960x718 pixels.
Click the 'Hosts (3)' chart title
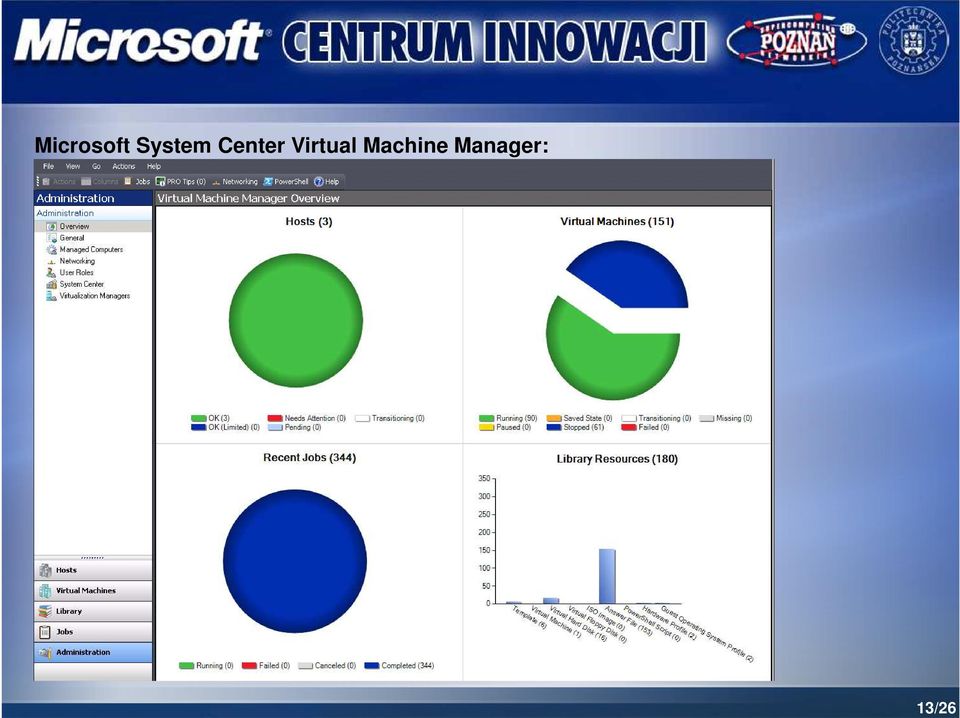(x=309, y=222)
